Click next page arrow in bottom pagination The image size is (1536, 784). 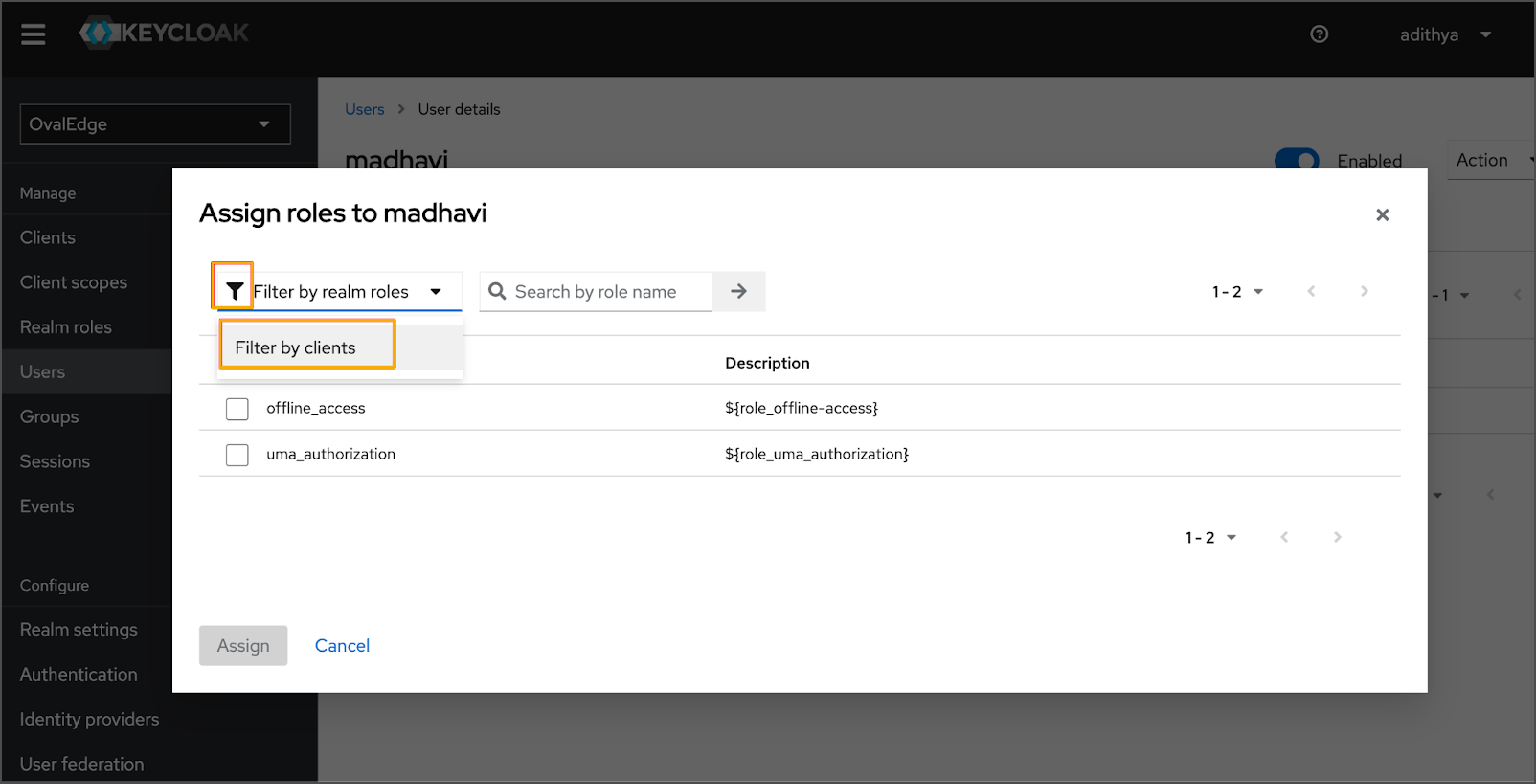[1337, 537]
